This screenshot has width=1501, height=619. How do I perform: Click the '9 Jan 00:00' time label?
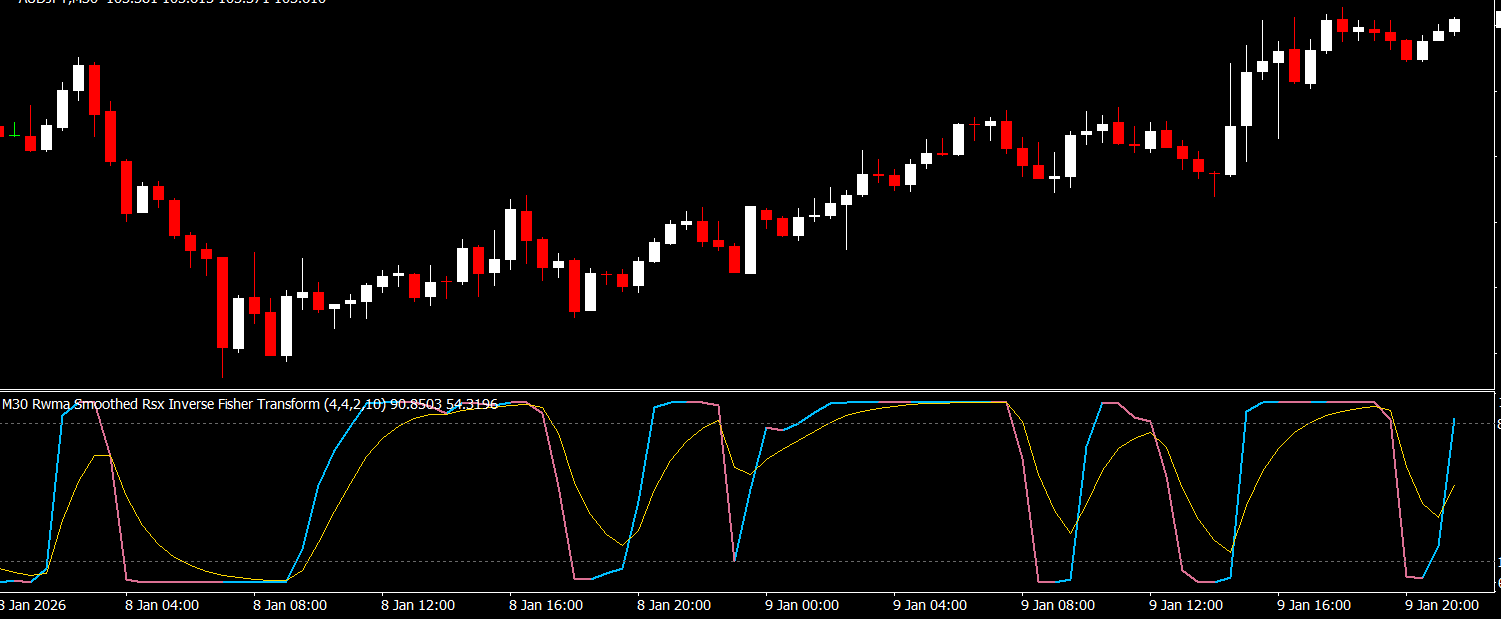coord(802,605)
